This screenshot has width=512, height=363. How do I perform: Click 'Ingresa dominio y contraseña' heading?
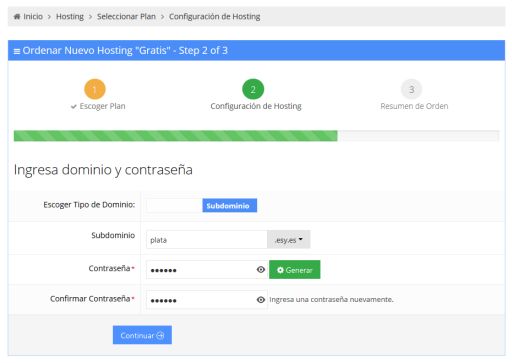point(103,170)
